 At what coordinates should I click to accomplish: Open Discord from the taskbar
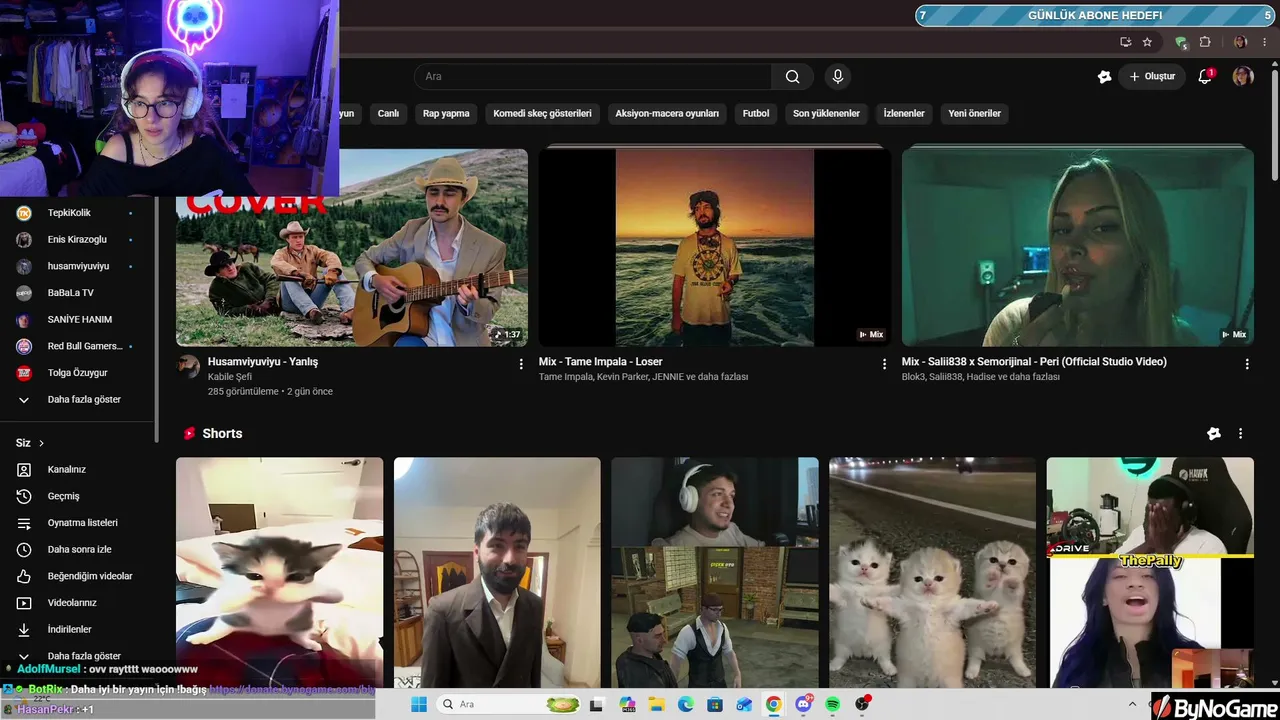click(803, 704)
